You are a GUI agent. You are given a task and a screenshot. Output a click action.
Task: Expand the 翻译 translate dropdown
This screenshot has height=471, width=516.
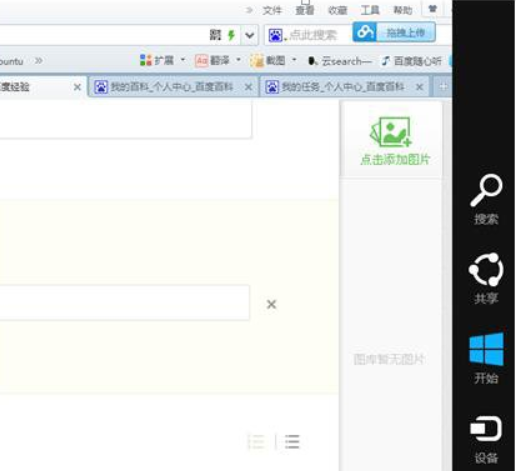238,60
